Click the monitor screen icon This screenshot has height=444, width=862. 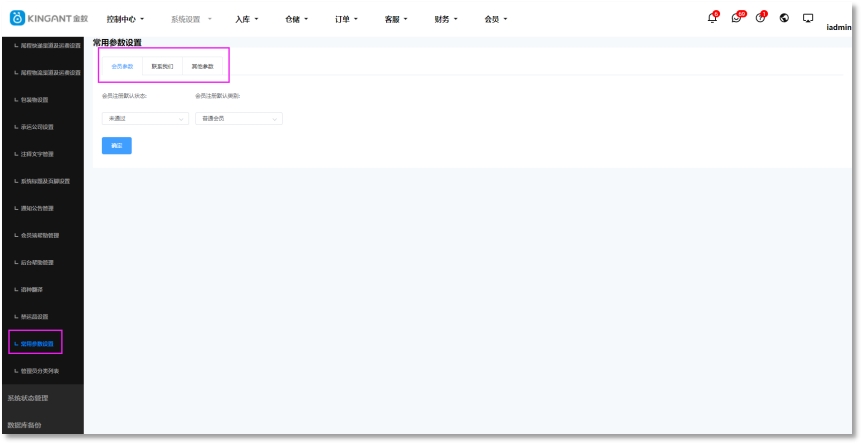[x=808, y=19]
